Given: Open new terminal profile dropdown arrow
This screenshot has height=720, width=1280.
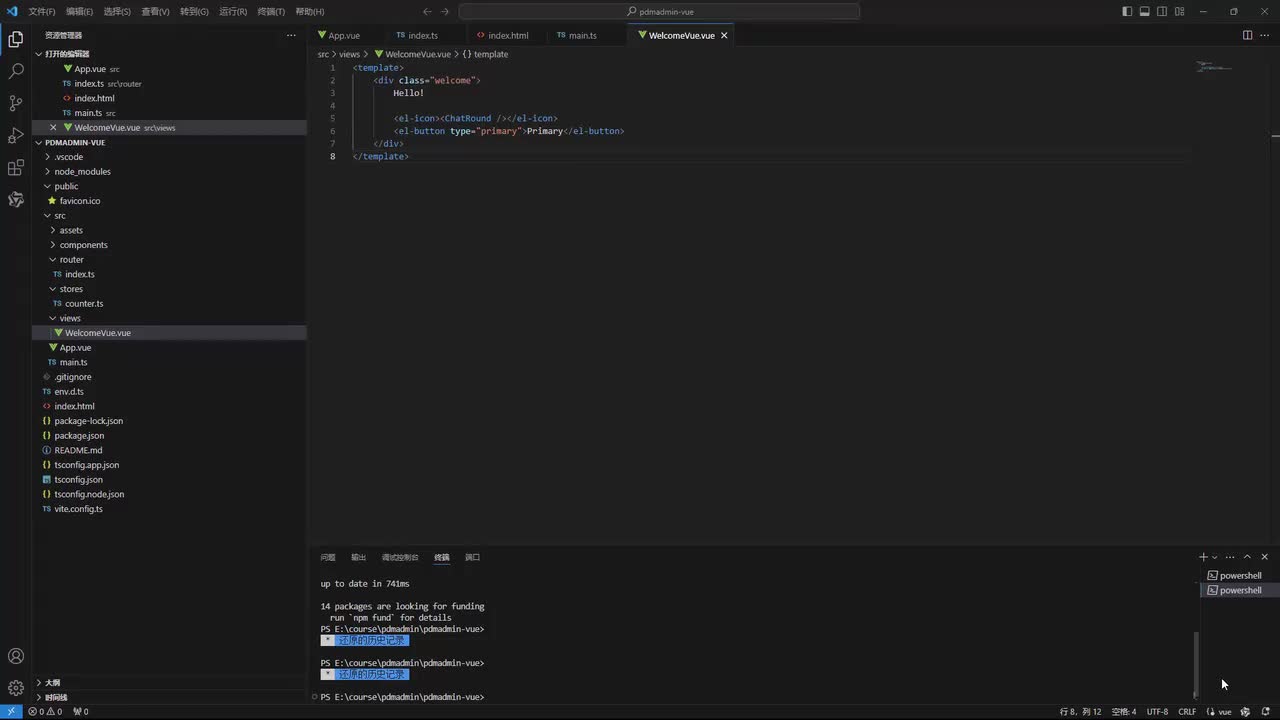Looking at the screenshot, I should pyautogui.click(x=1215, y=557).
